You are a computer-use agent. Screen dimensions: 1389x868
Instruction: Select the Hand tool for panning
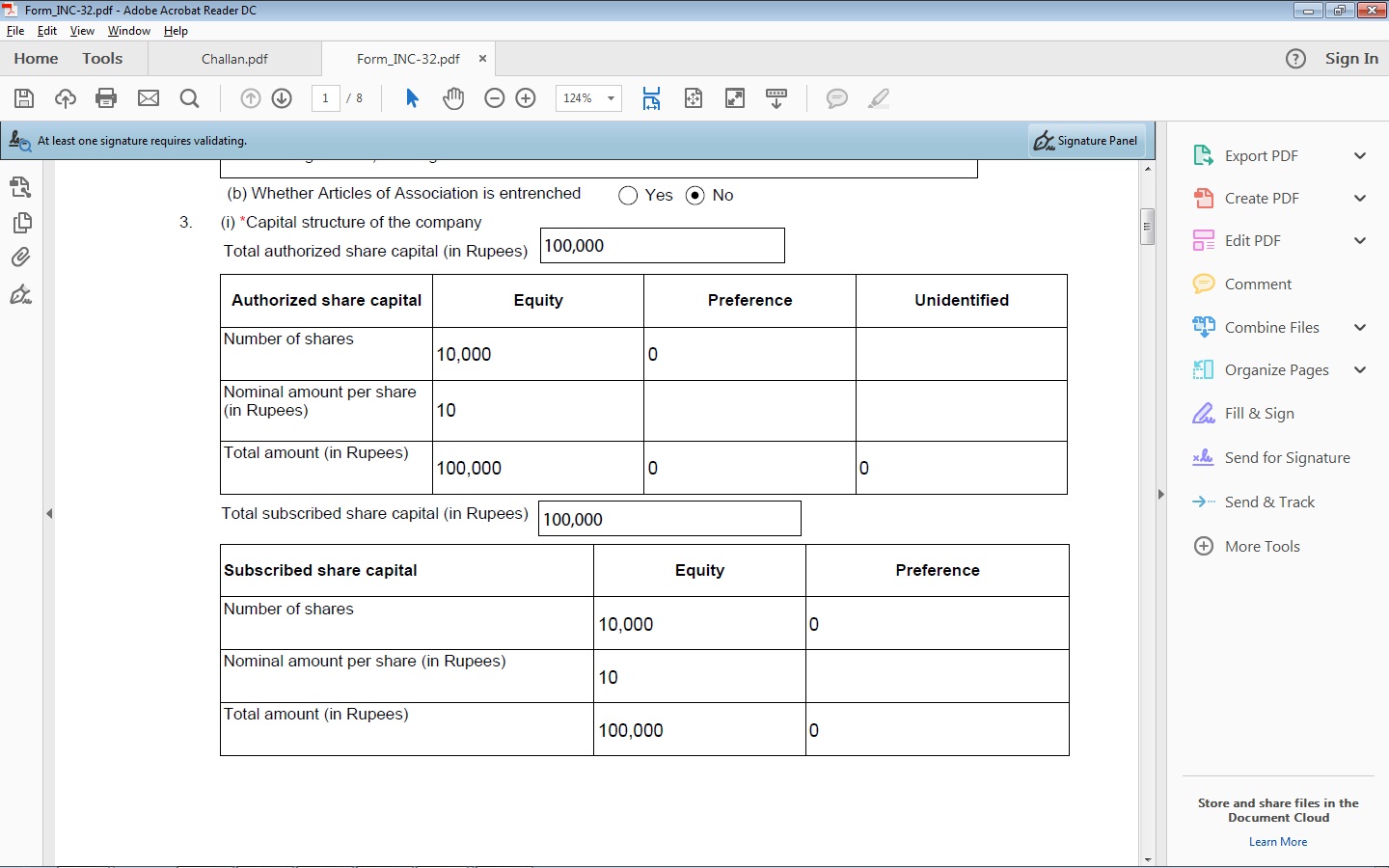pos(453,97)
